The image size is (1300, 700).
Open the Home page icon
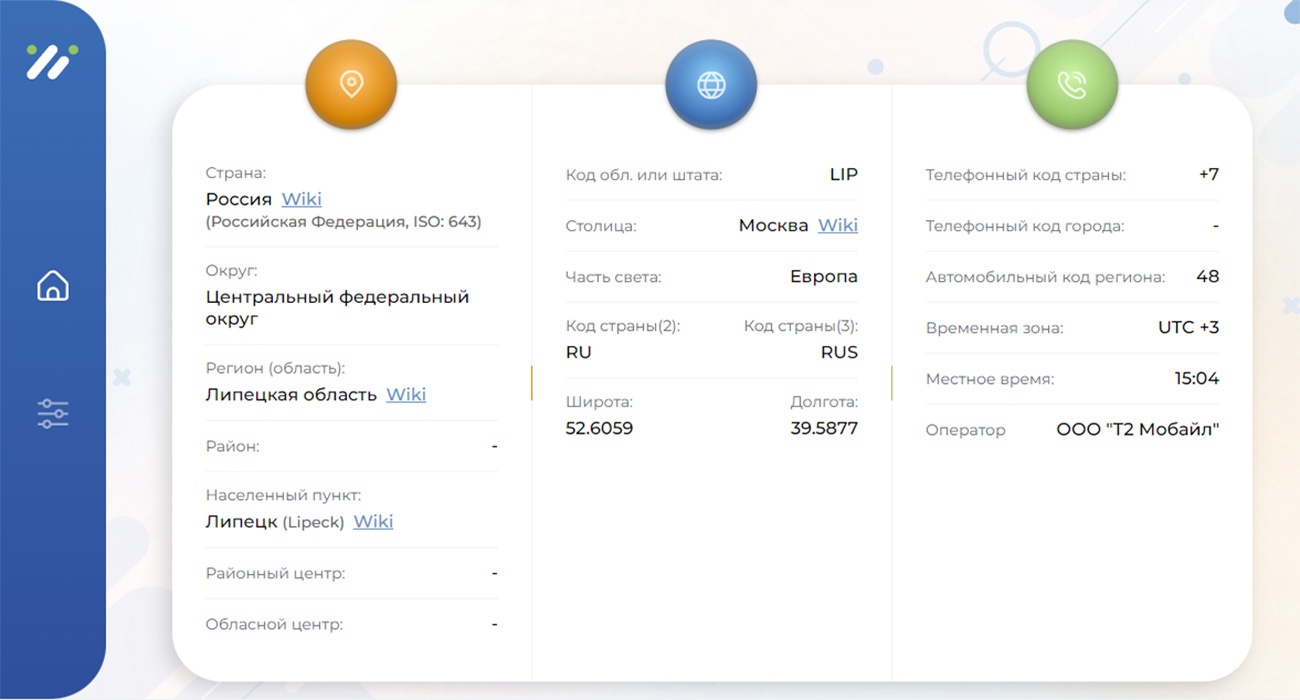point(53,286)
